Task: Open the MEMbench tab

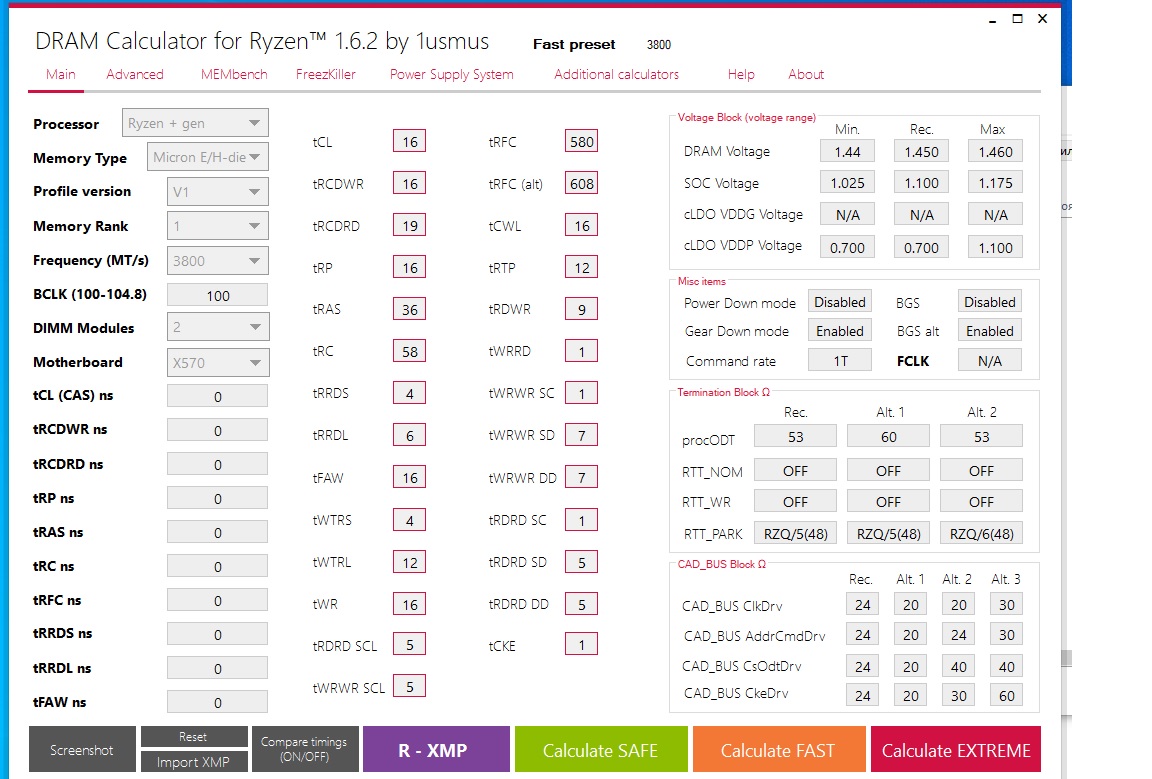Action: (x=234, y=74)
